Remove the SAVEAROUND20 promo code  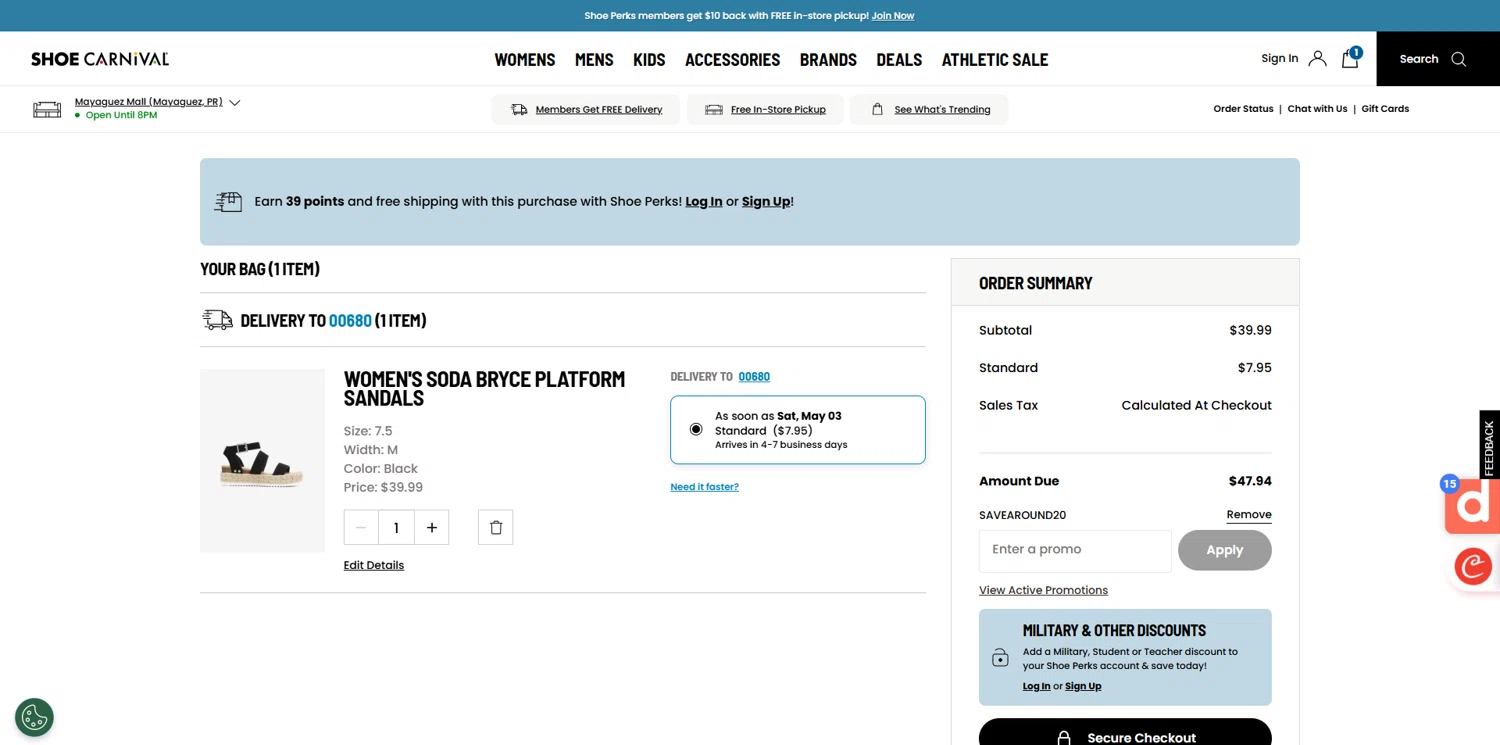point(1249,515)
